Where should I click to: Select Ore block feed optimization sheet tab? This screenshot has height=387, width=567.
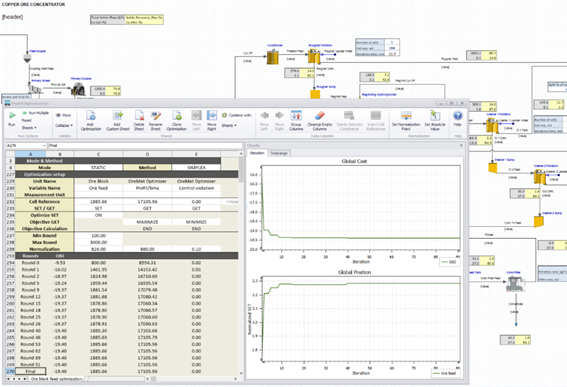(57, 379)
